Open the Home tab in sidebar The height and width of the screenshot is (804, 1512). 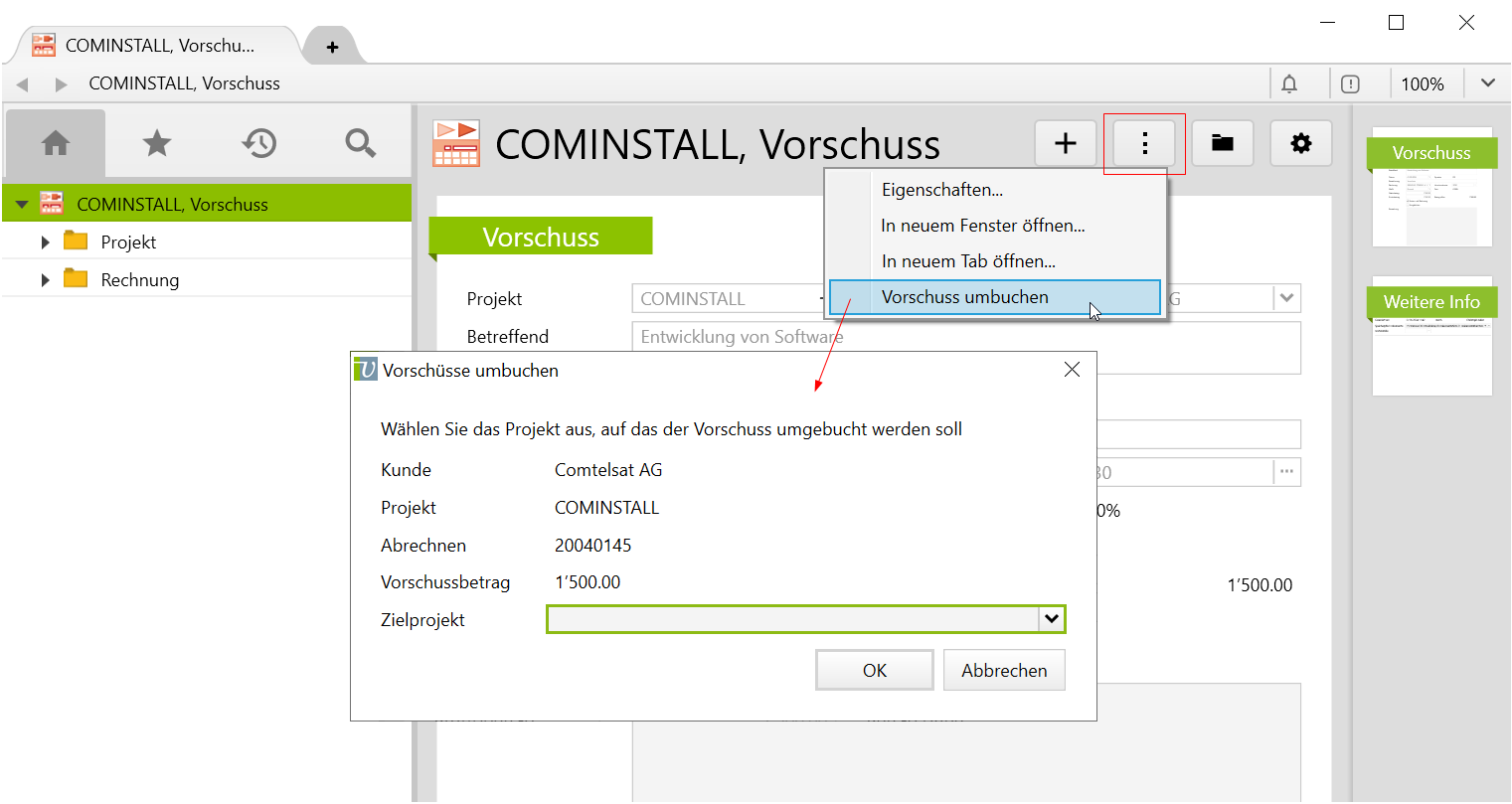click(x=56, y=144)
